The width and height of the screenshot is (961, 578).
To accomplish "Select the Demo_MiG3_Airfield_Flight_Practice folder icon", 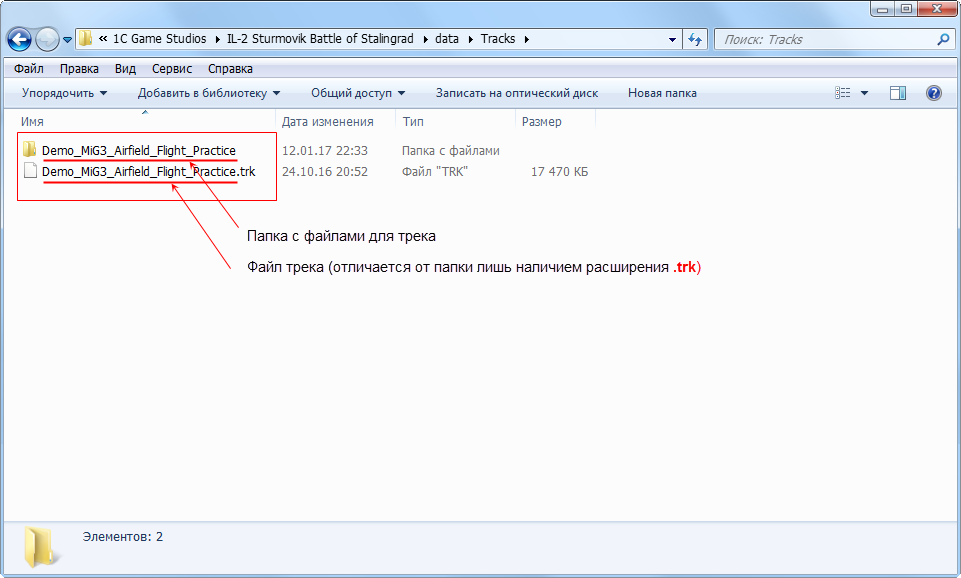I will [29, 150].
